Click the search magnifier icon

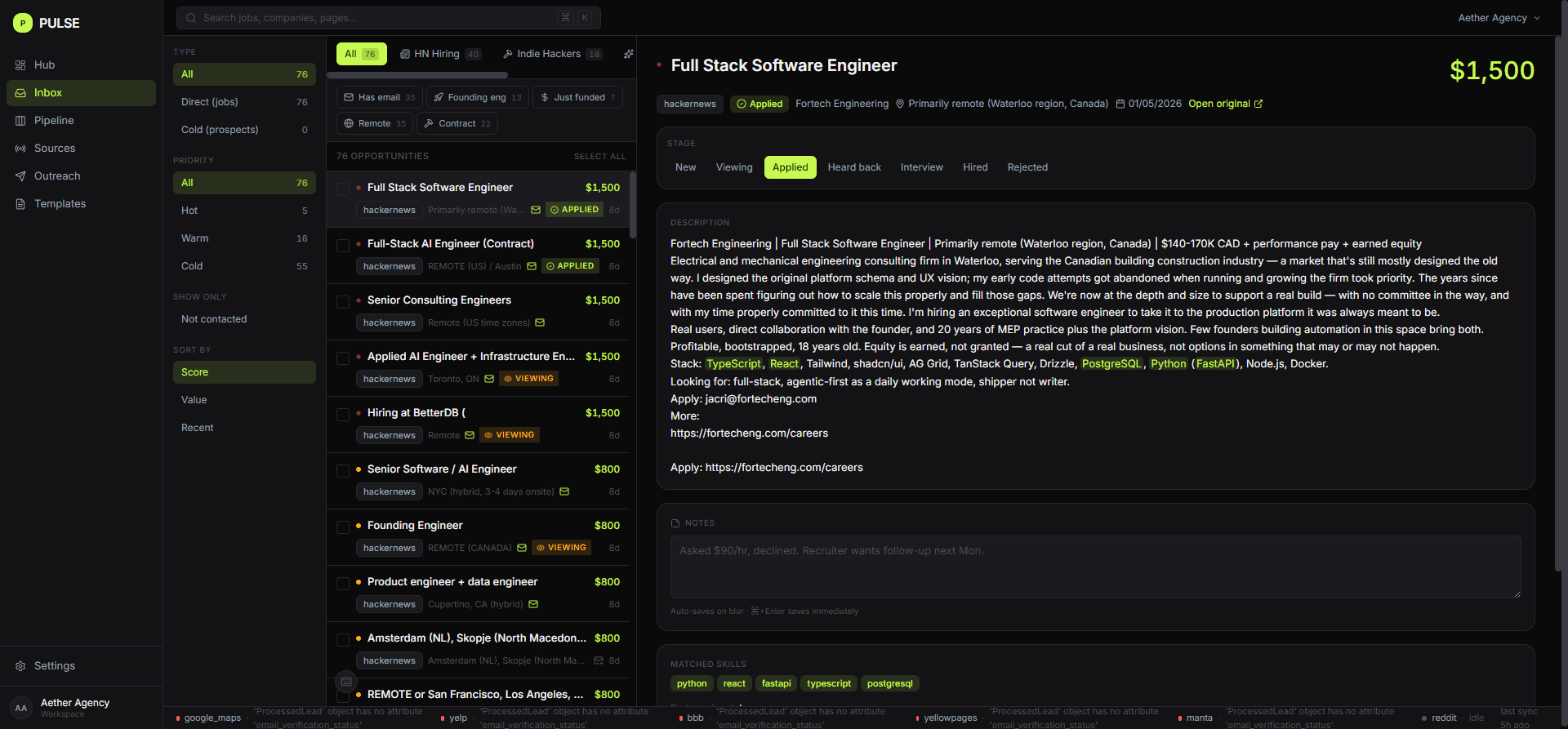191,18
